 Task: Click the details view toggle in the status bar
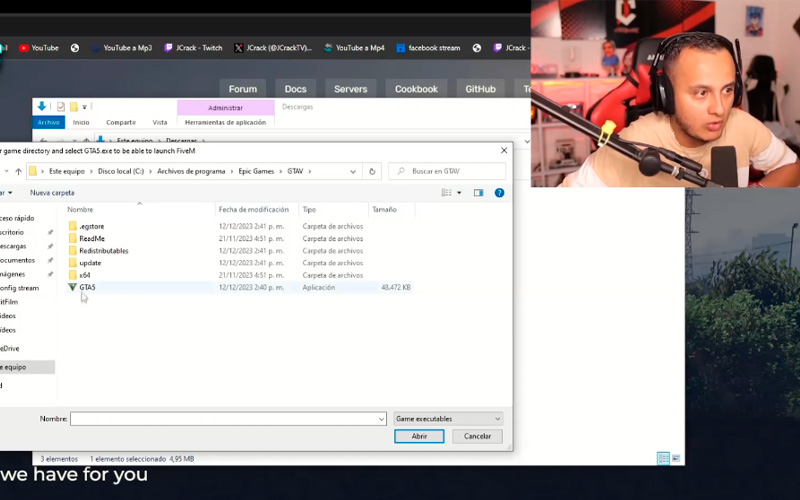click(x=663, y=458)
